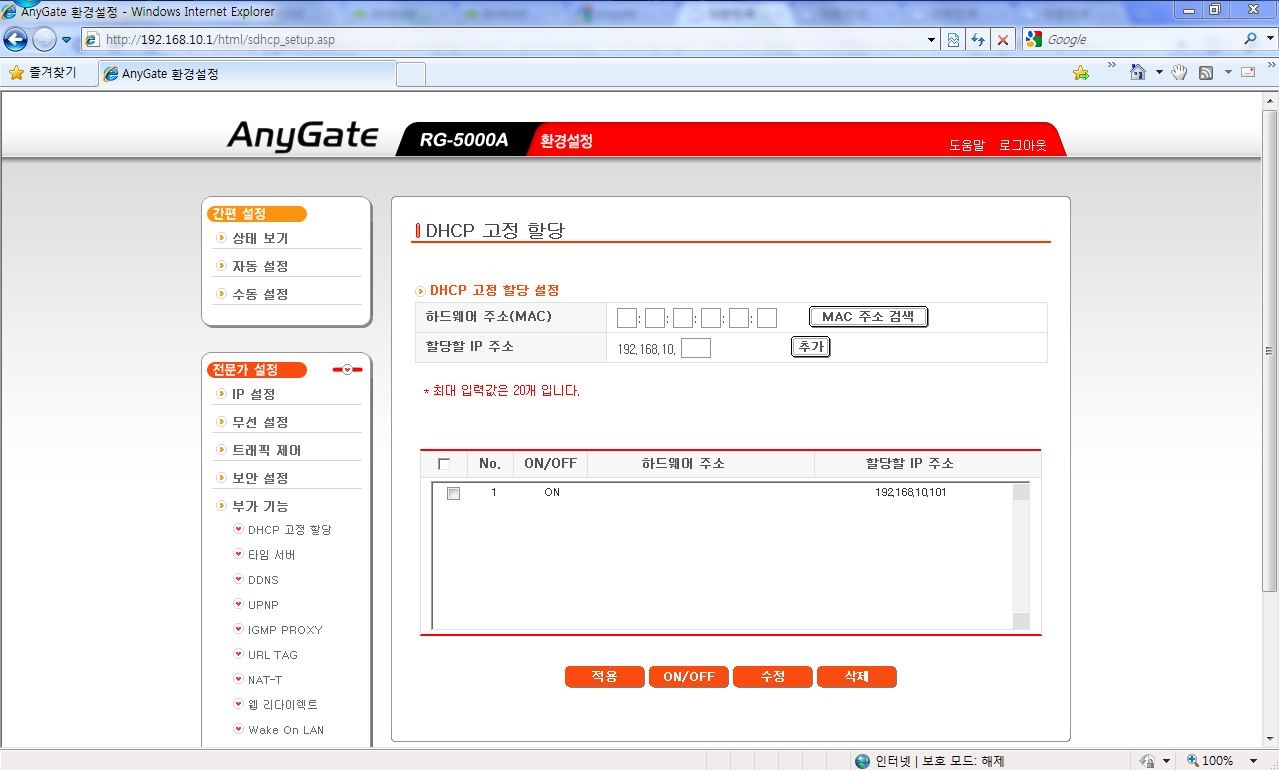The width and height of the screenshot is (1279, 770).
Task: Open the RSS feeds toolbar icon
Action: click(x=1206, y=73)
